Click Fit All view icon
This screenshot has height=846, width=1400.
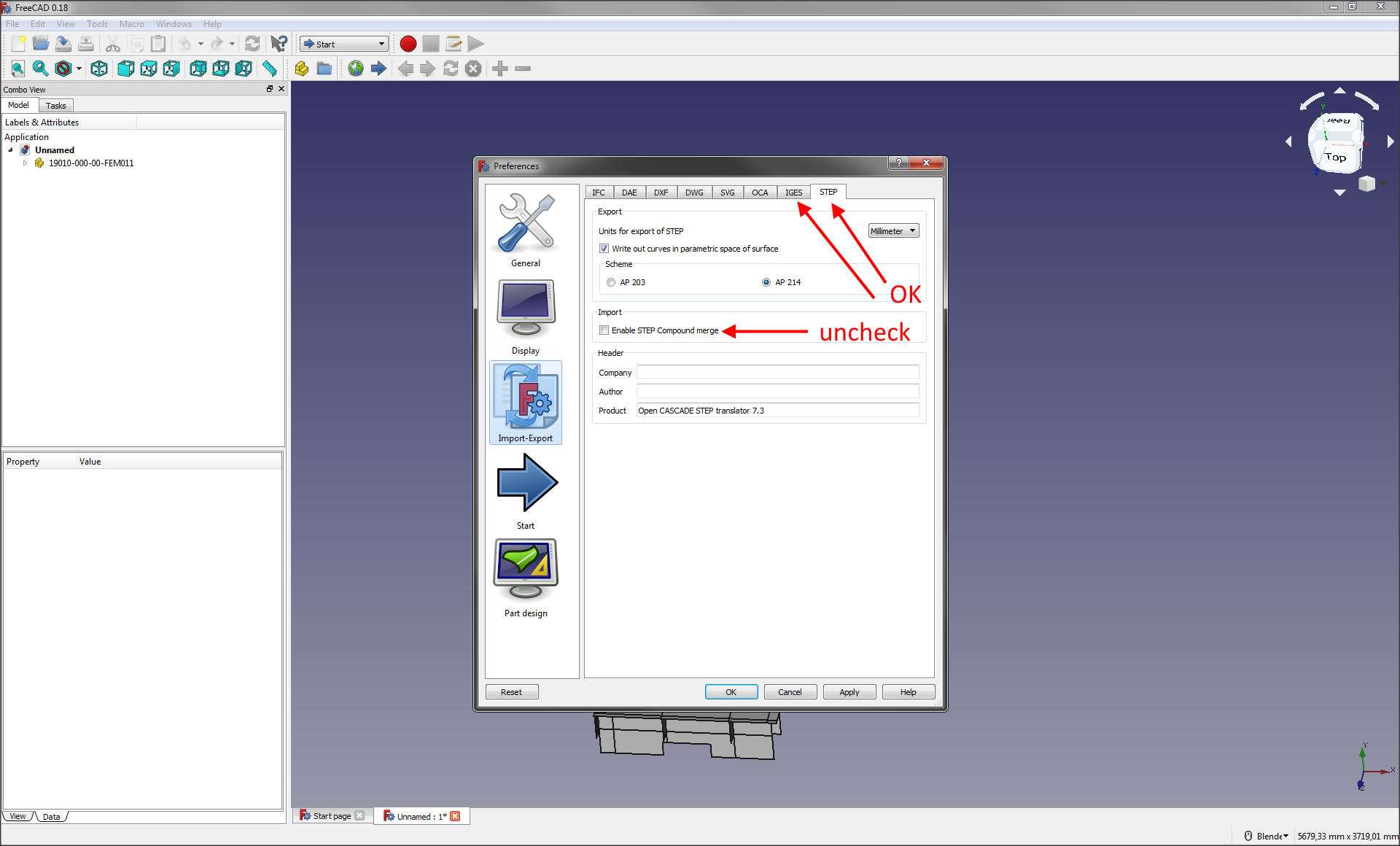pos(18,69)
